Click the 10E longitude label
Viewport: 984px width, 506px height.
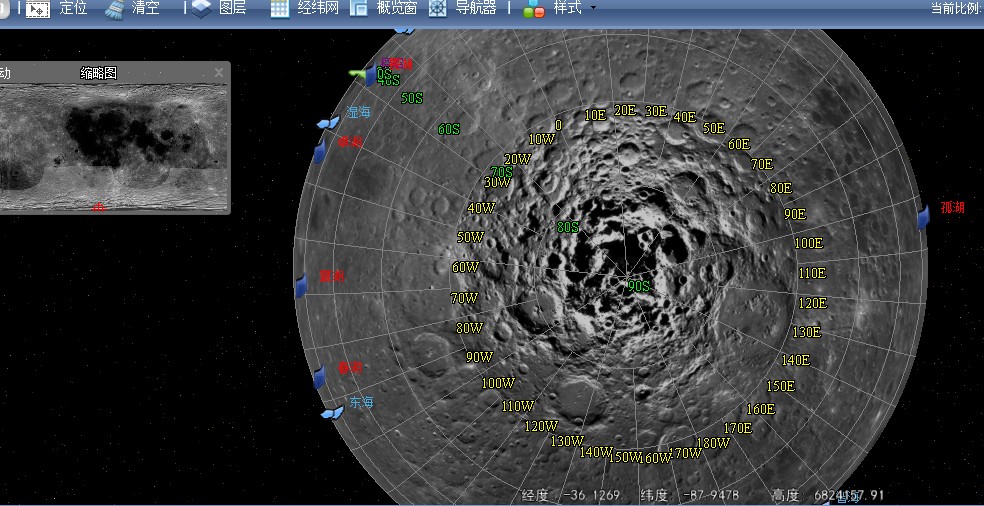595,115
